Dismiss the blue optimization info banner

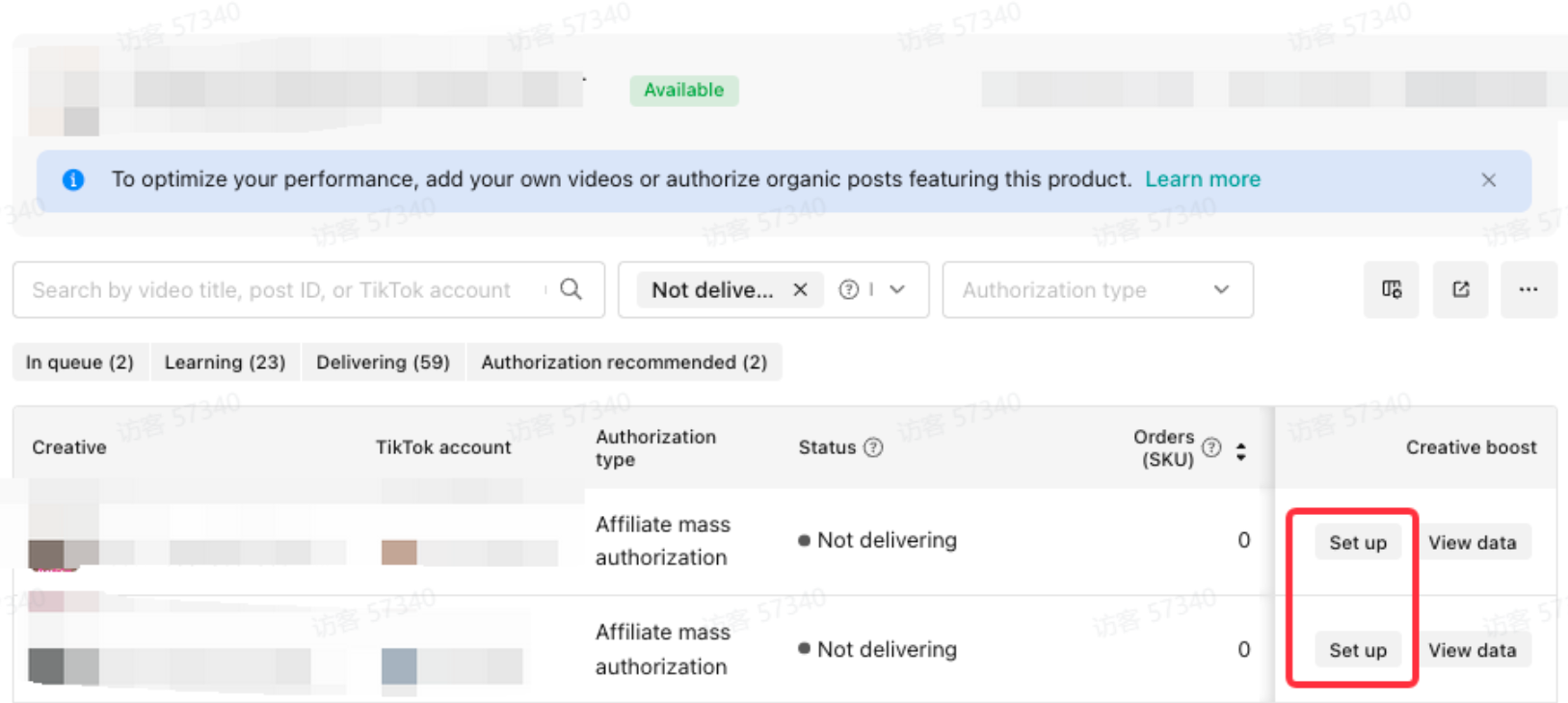coord(1488,180)
